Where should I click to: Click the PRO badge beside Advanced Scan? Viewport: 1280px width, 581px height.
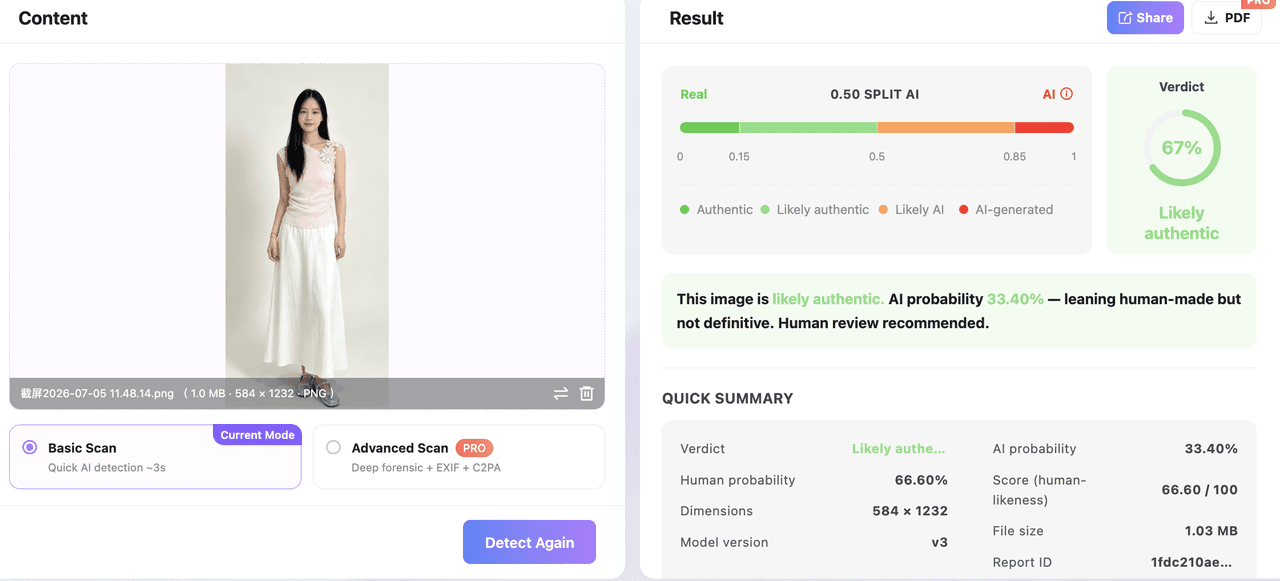point(474,448)
